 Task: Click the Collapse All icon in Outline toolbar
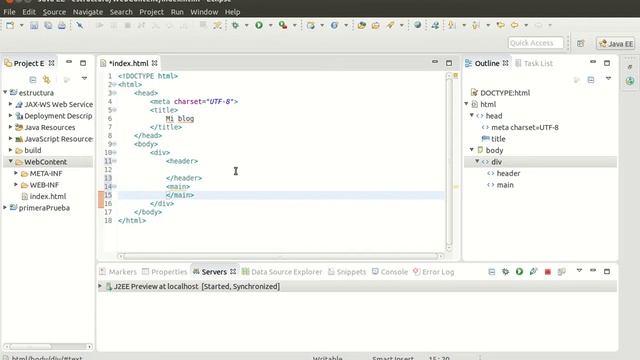(x=591, y=80)
